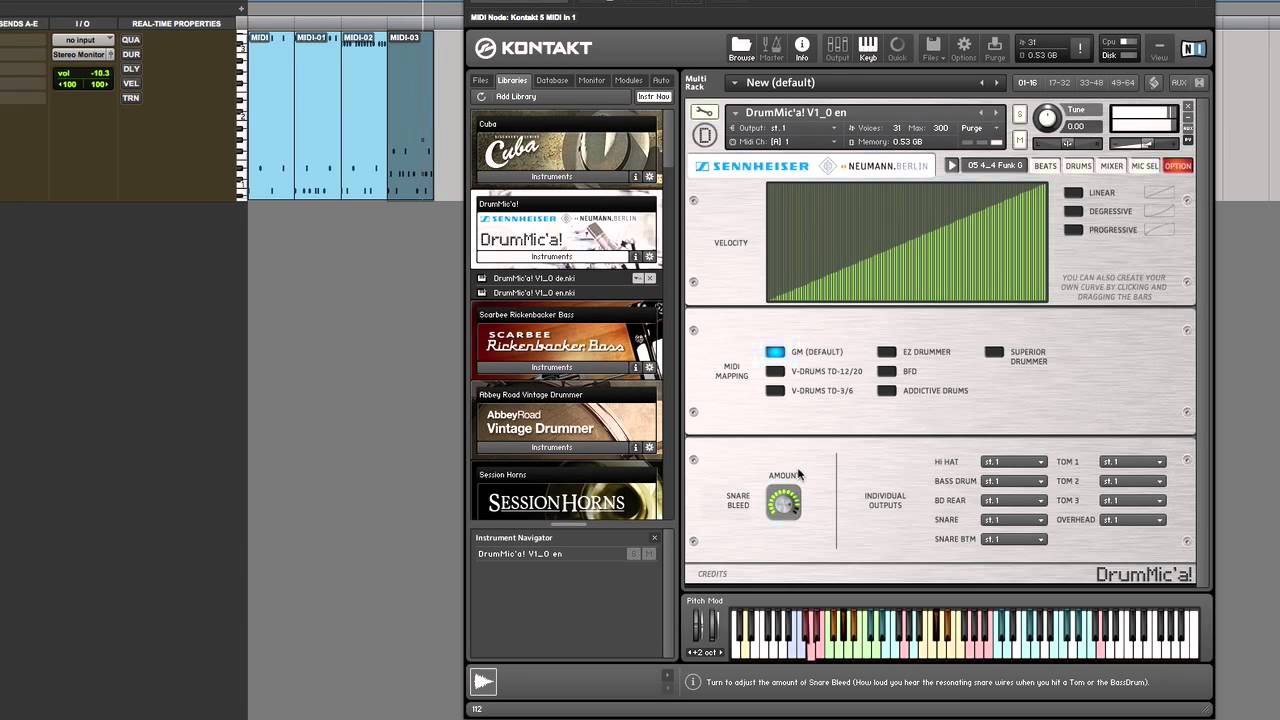Select DrumMic'a! V1_0 en.nki file
Image resolution: width=1280 pixels, height=720 pixels.
tap(534, 293)
